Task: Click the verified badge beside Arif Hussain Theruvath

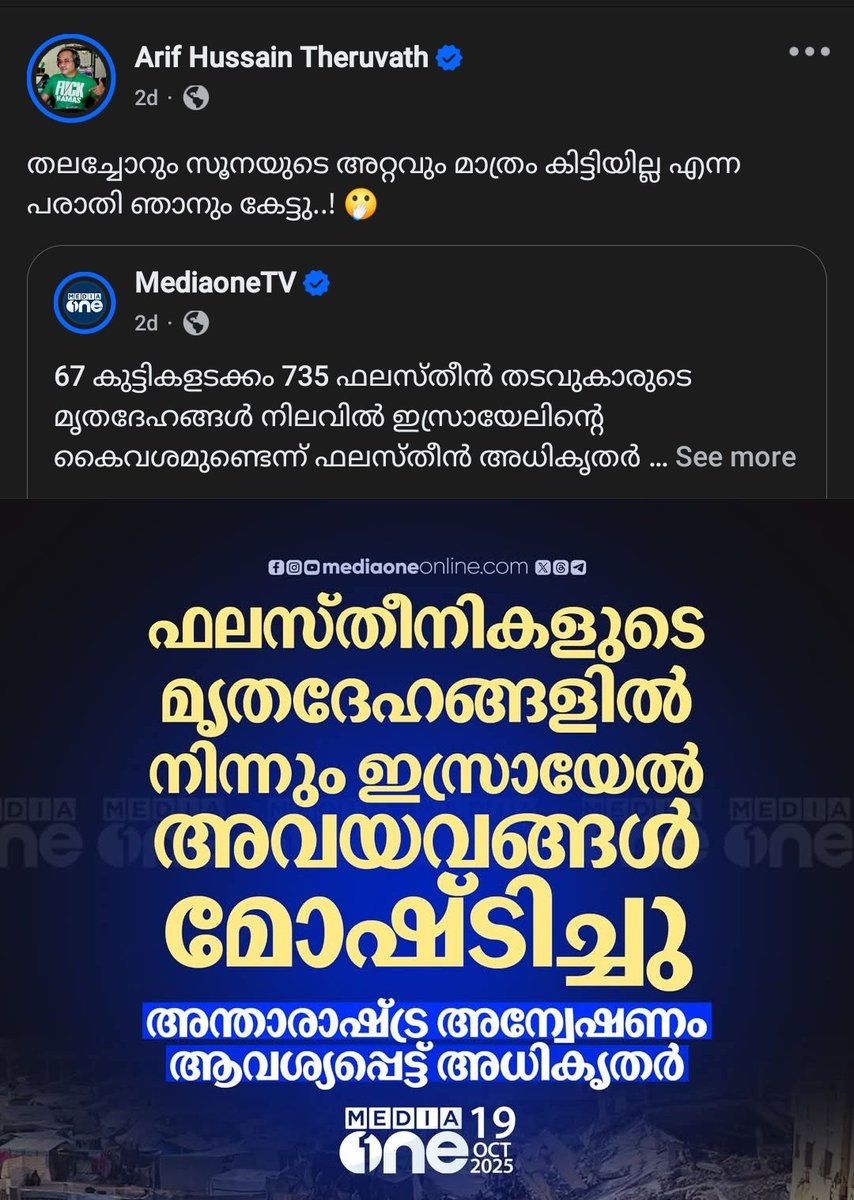Action: point(449,59)
